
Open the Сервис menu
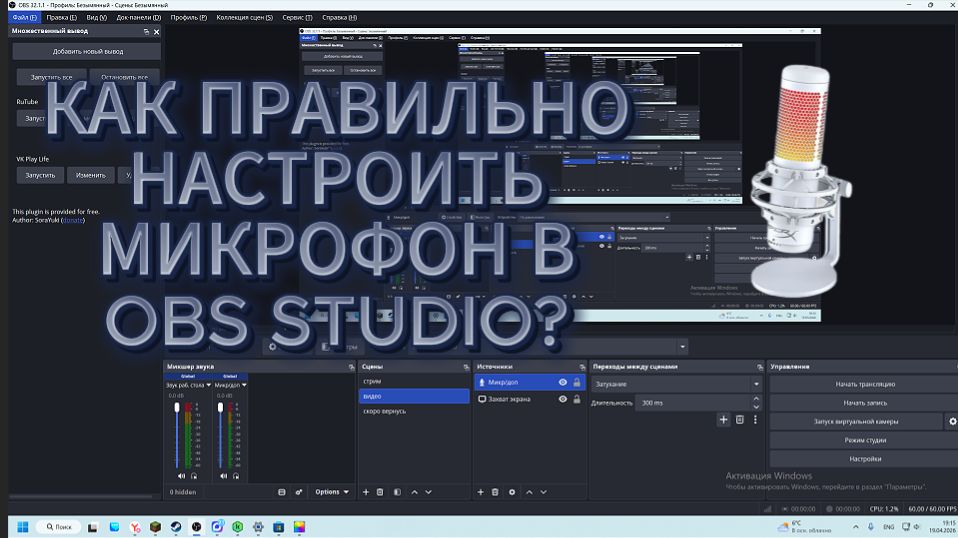point(297,18)
